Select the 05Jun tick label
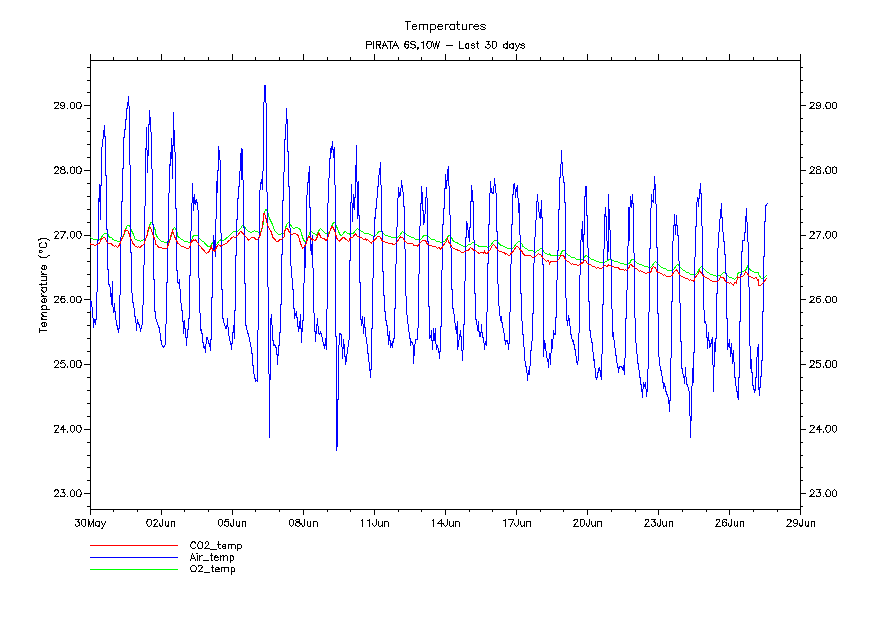Viewport: 891px width, 630px height. point(232,523)
